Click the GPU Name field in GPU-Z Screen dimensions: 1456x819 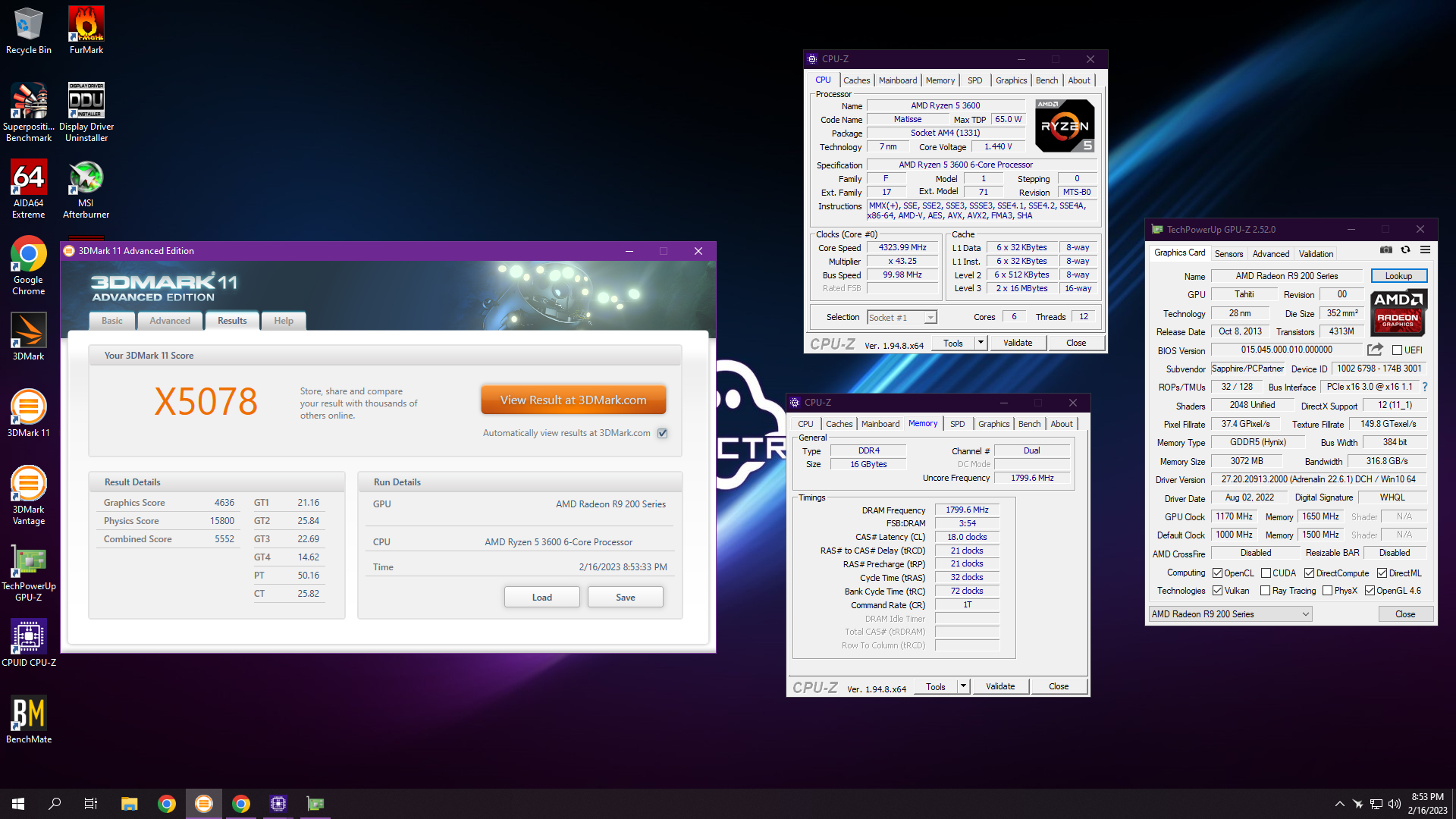tap(1287, 276)
